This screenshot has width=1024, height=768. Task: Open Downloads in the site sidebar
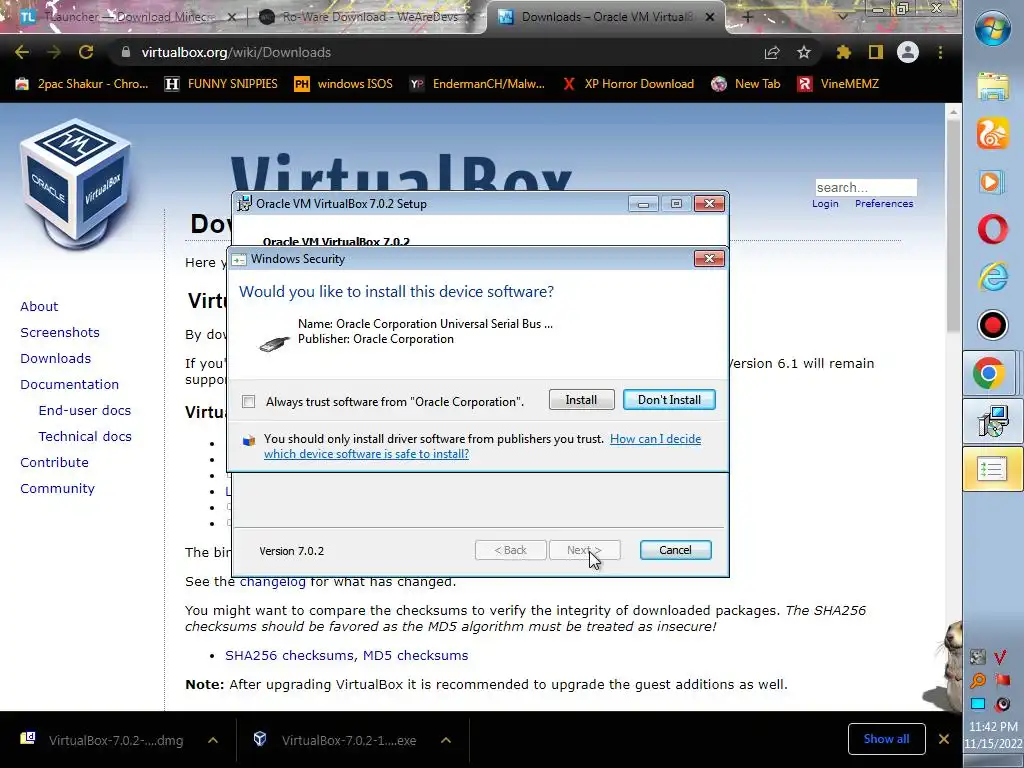click(x=56, y=359)
